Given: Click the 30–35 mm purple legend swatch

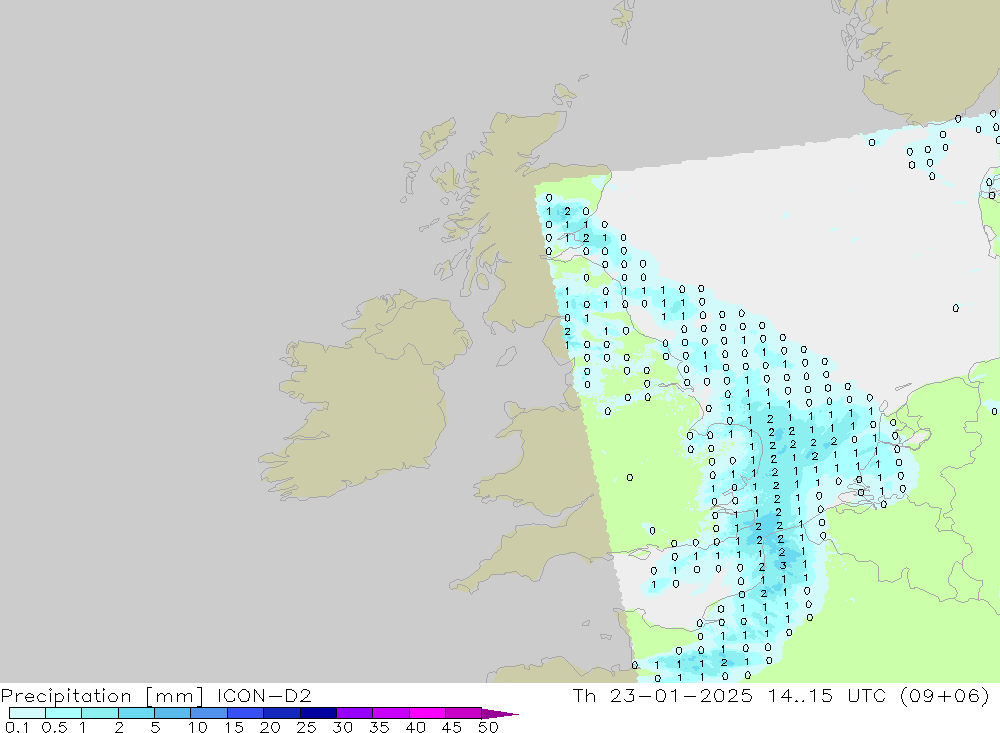Looking at the screenshot, I should [x=355, y=713].
